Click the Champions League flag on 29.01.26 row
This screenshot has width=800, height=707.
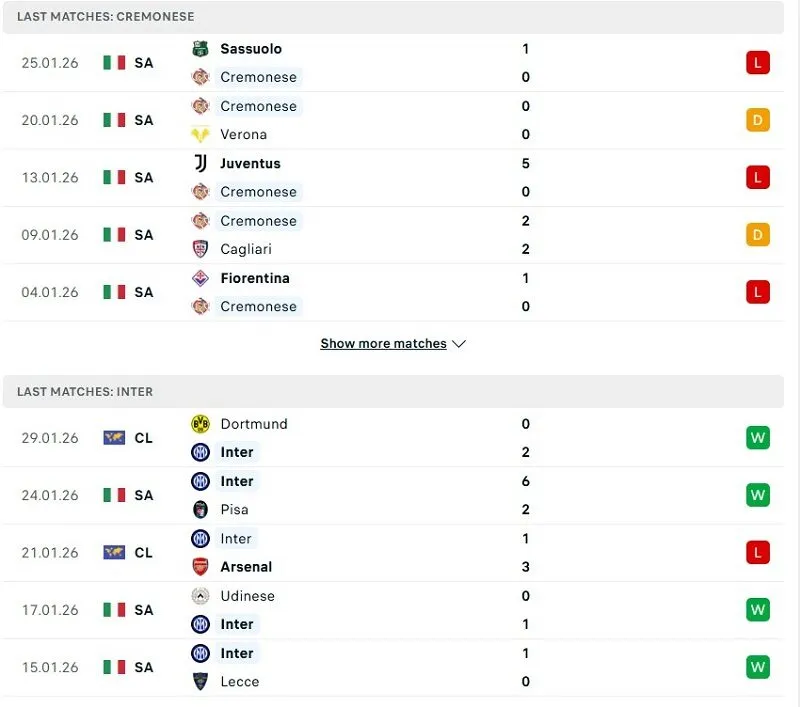pyautogui.click(x=114, y=438)
